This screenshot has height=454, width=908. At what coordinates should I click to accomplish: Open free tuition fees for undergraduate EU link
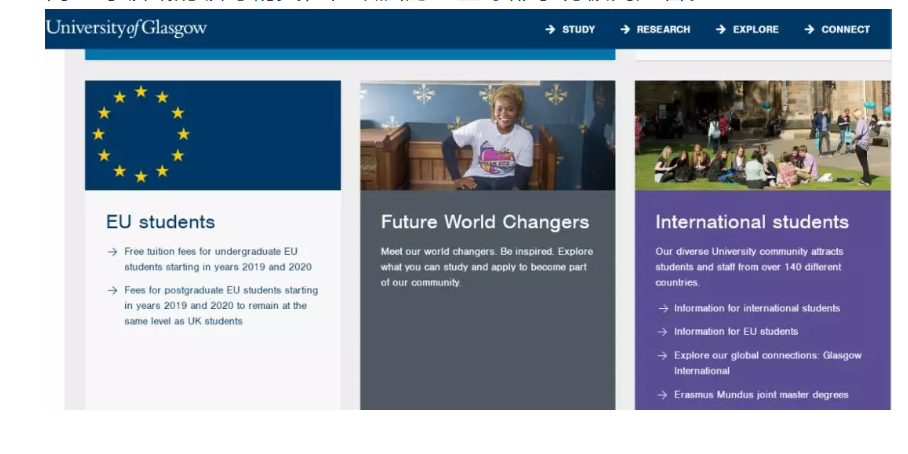(x=217, y=259)
